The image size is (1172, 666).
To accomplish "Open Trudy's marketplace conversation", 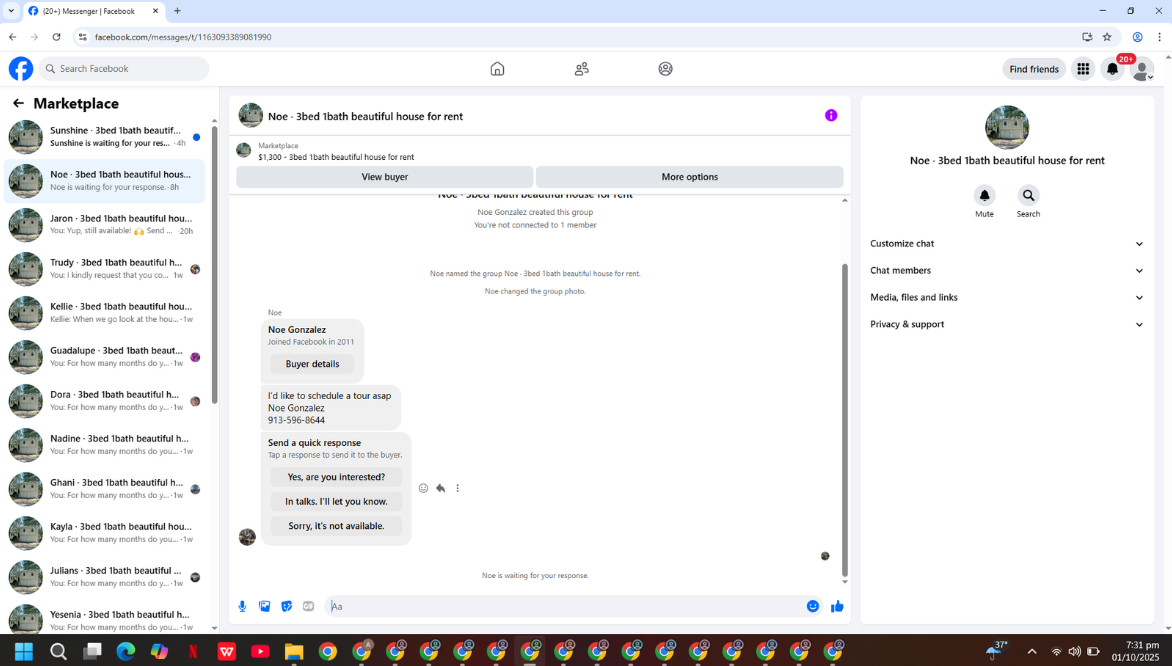I will 105,268.
